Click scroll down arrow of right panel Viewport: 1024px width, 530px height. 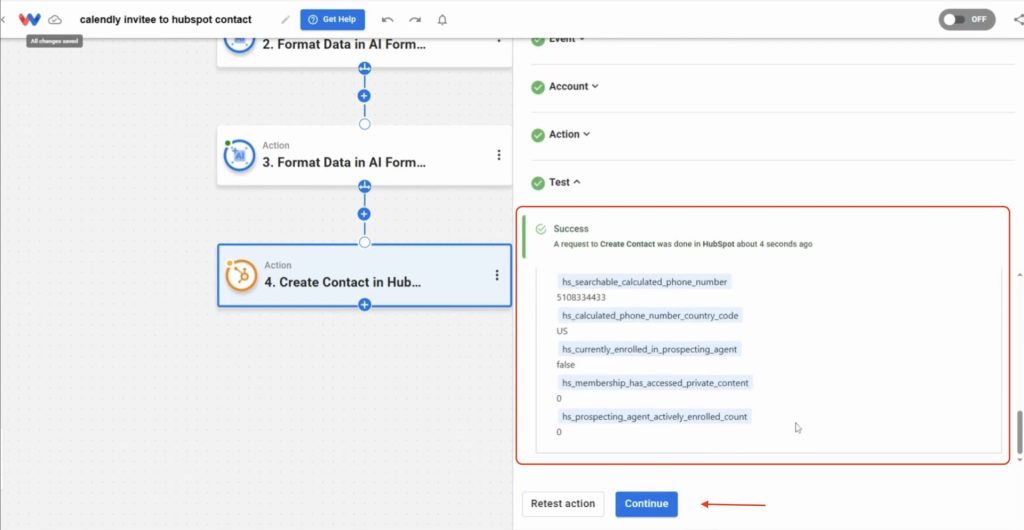(x=1020, y=460)
